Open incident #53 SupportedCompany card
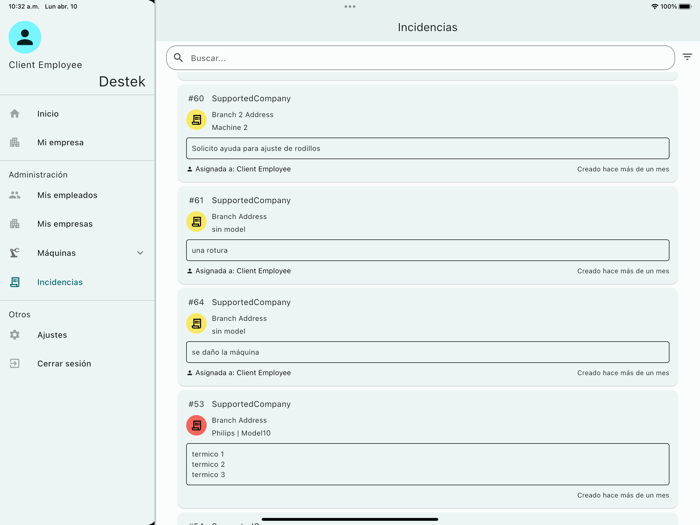Screen dimensions: 700x525 [x=428, y=449]
